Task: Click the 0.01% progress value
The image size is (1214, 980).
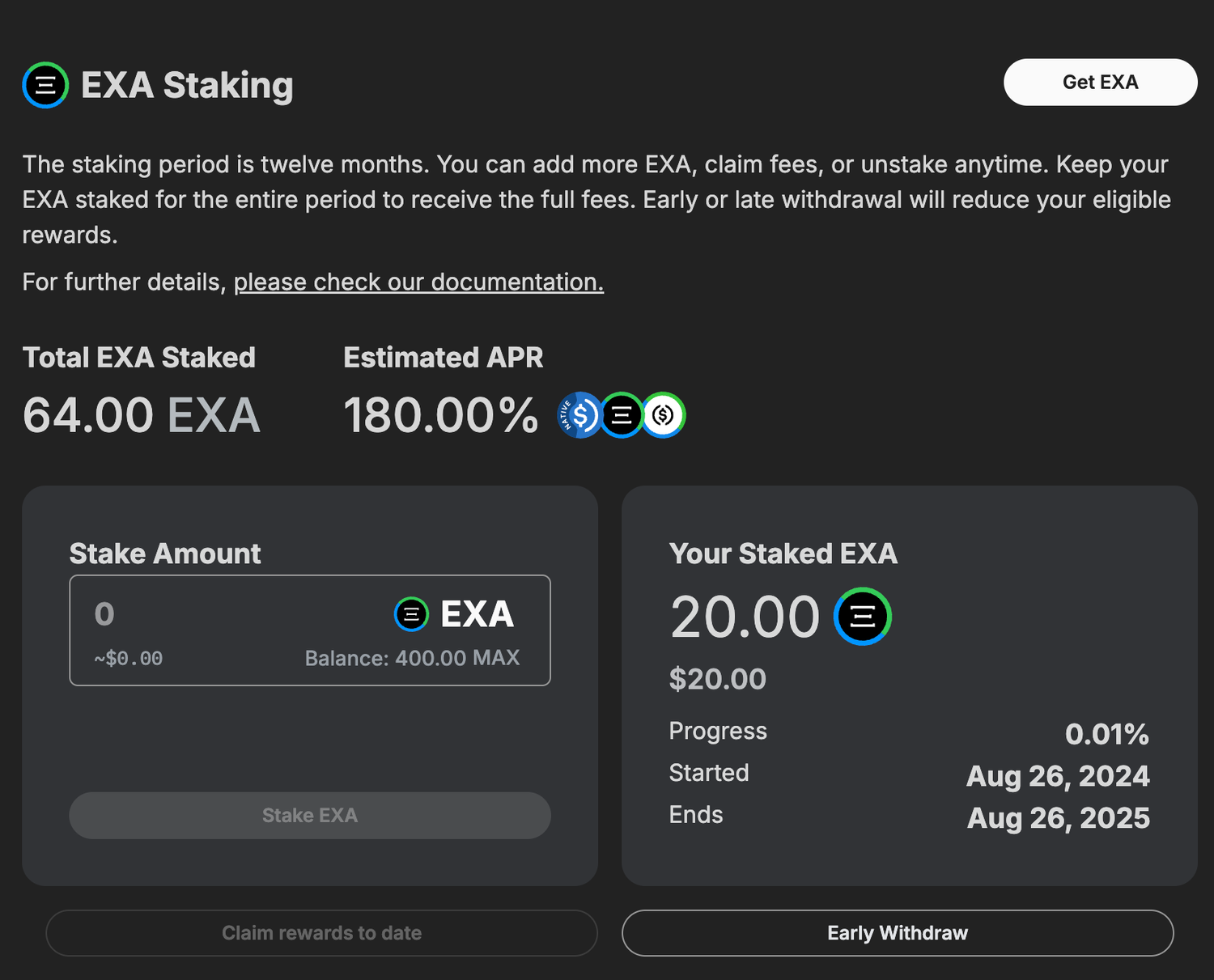Action: 1106,734
